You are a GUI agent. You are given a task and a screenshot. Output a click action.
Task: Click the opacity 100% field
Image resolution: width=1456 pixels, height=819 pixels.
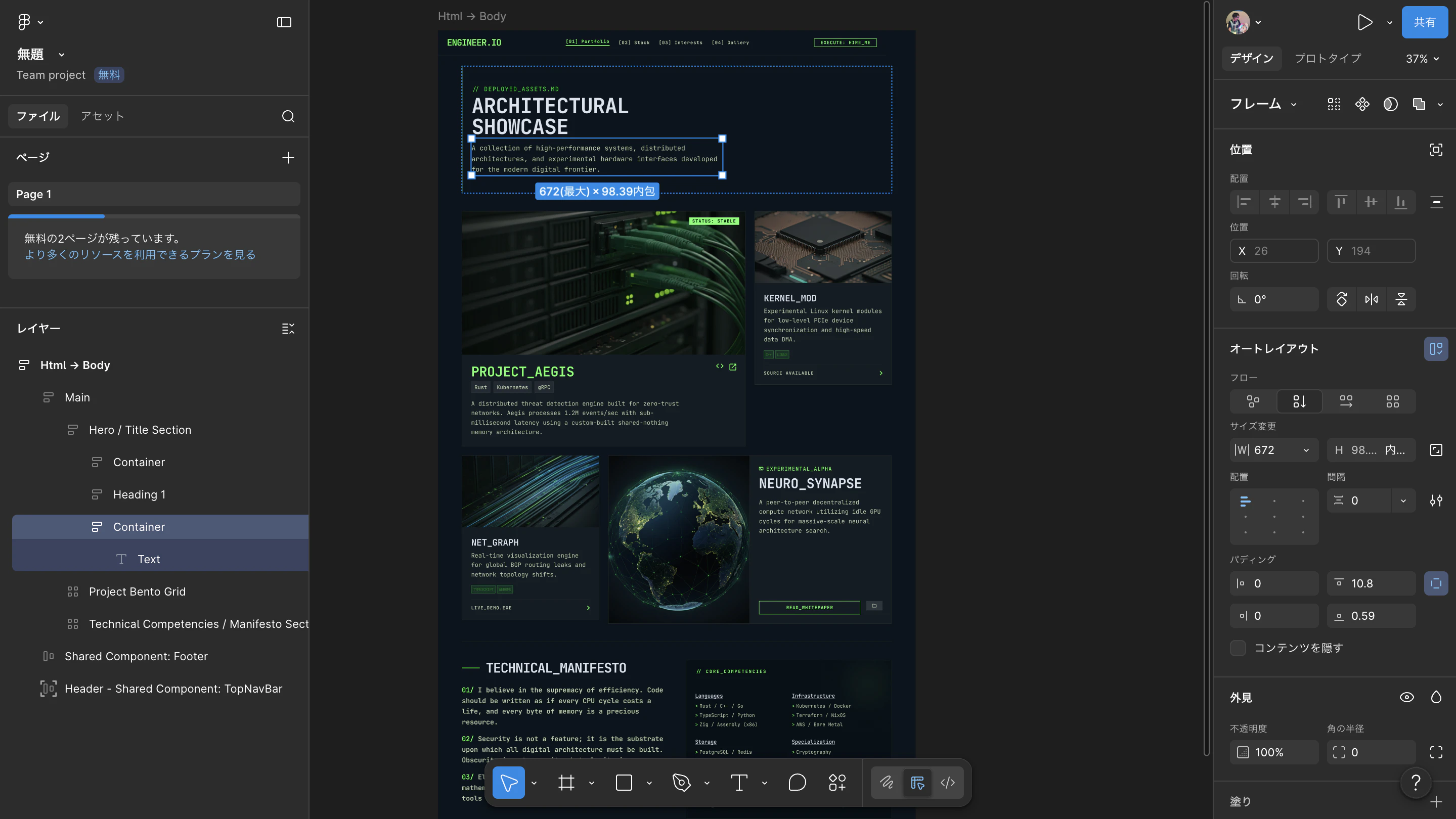point(1274,752)
